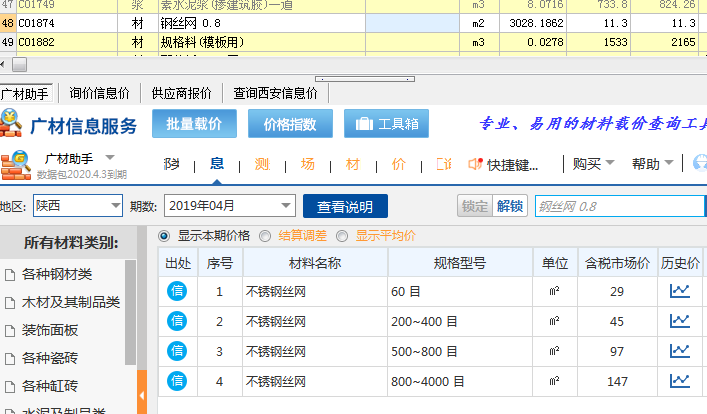Select the orange 价 tab
This screenshot has width=707, height=414.
pyautogui.click(x=399, y=164)
